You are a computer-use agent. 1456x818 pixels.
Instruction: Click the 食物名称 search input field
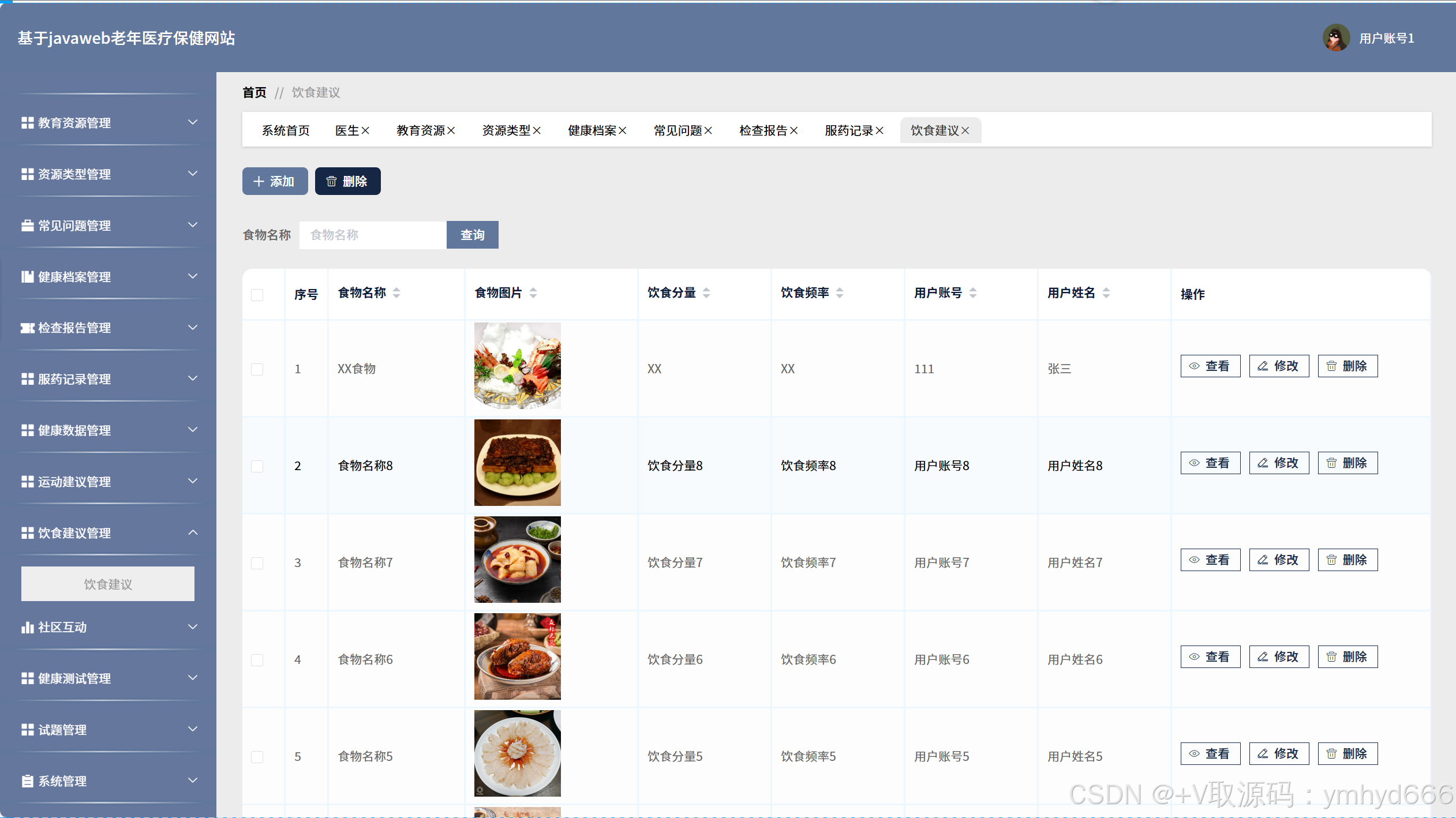[x=372, y=235]
